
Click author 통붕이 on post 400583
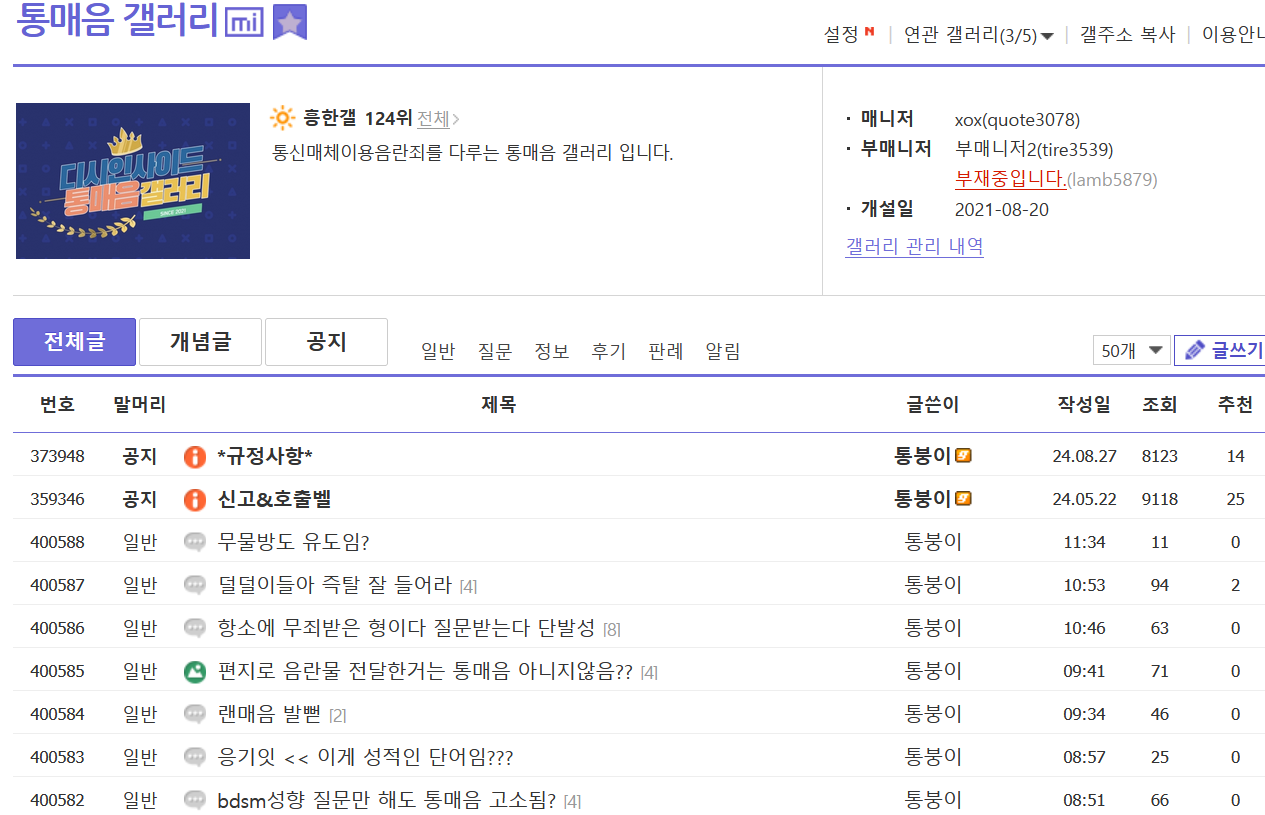(933, 757)
